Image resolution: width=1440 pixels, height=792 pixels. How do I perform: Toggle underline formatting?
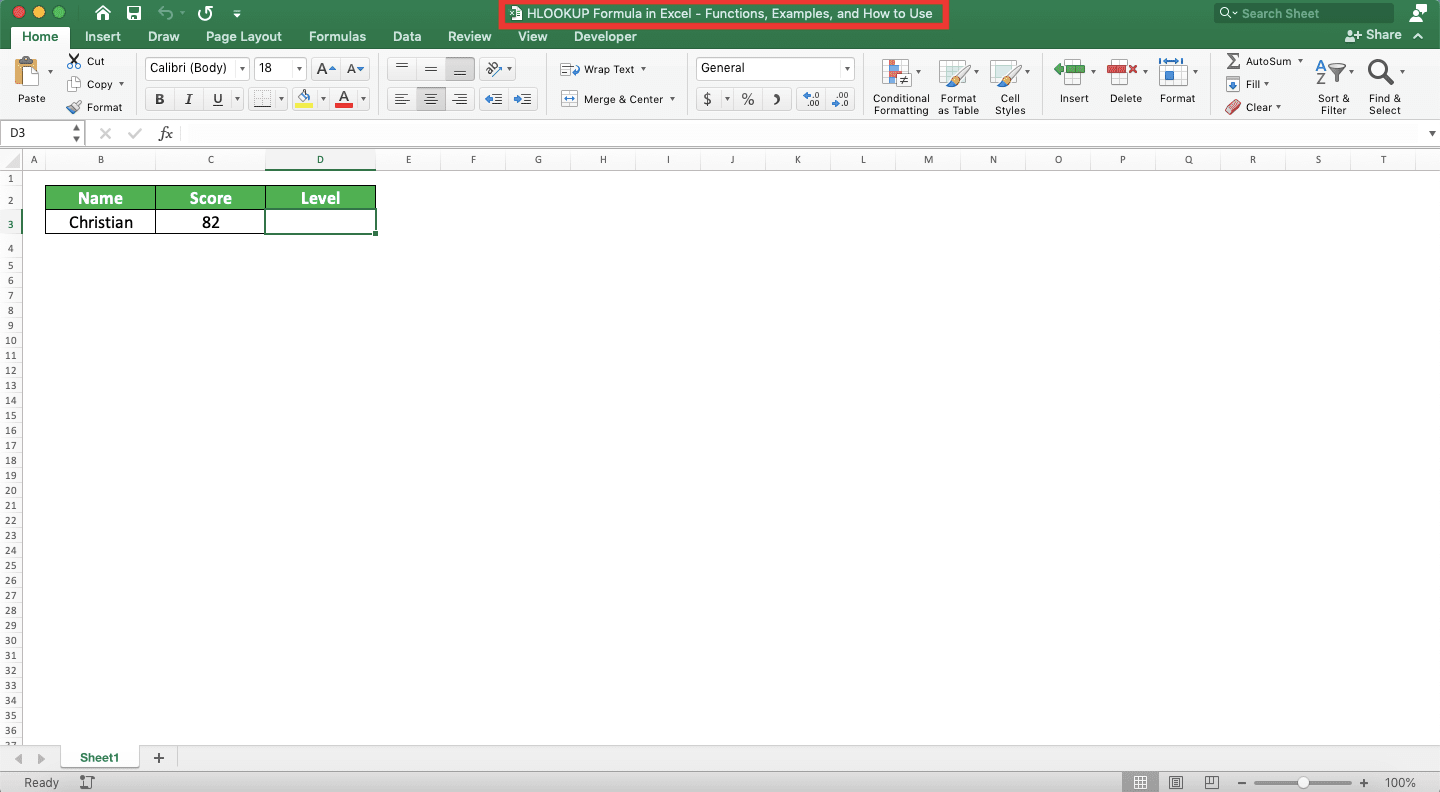click(217, 99)
